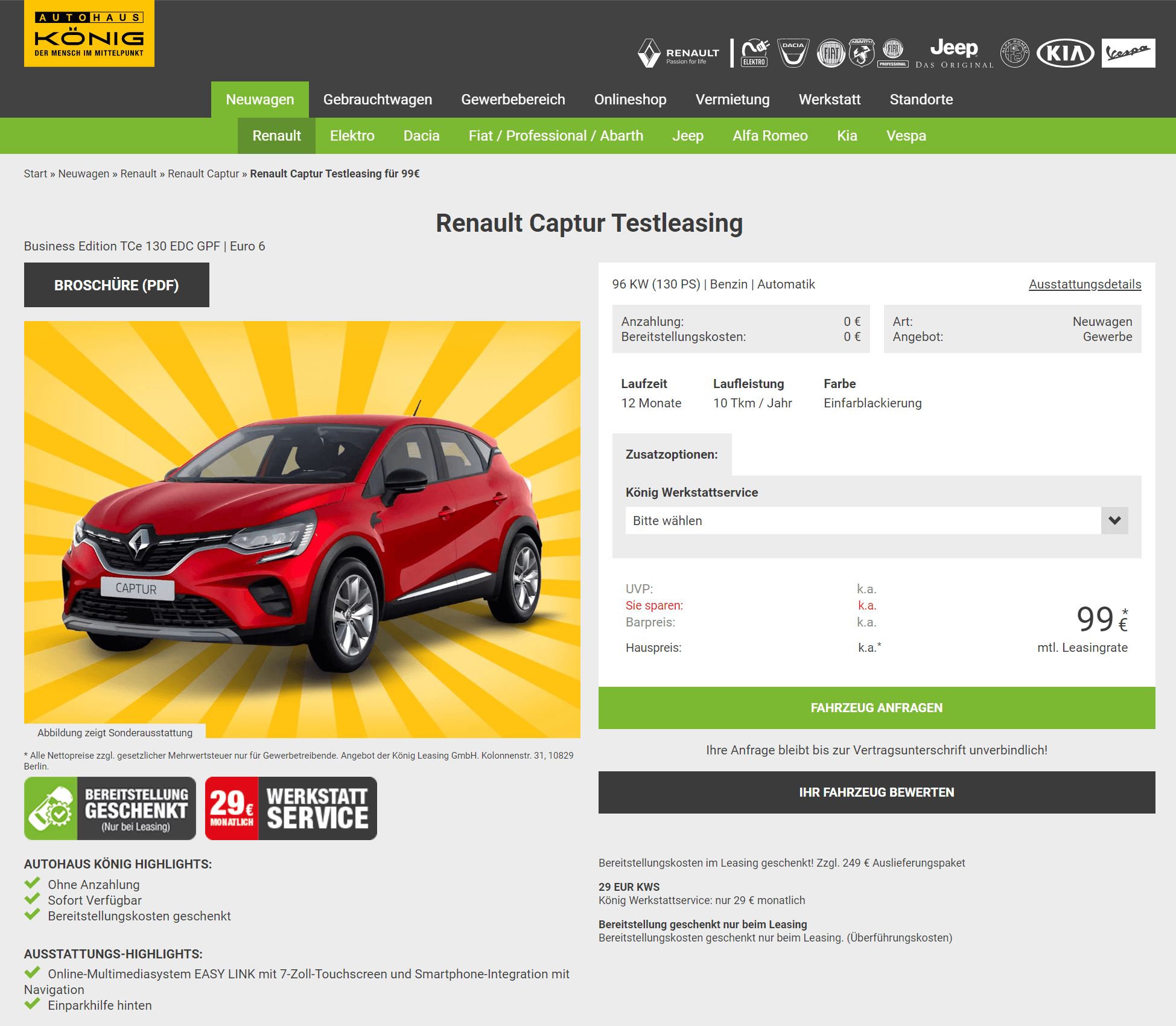The height and width of the screenshot is (1026, 1176).
Task: Select the Vespa submenu item
Action: click(x=906, y=136)
